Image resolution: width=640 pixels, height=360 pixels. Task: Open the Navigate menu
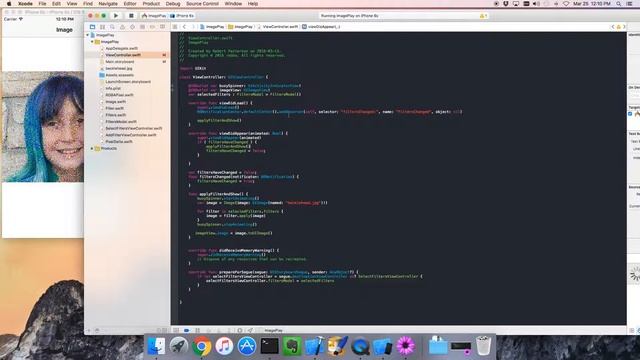108,4
